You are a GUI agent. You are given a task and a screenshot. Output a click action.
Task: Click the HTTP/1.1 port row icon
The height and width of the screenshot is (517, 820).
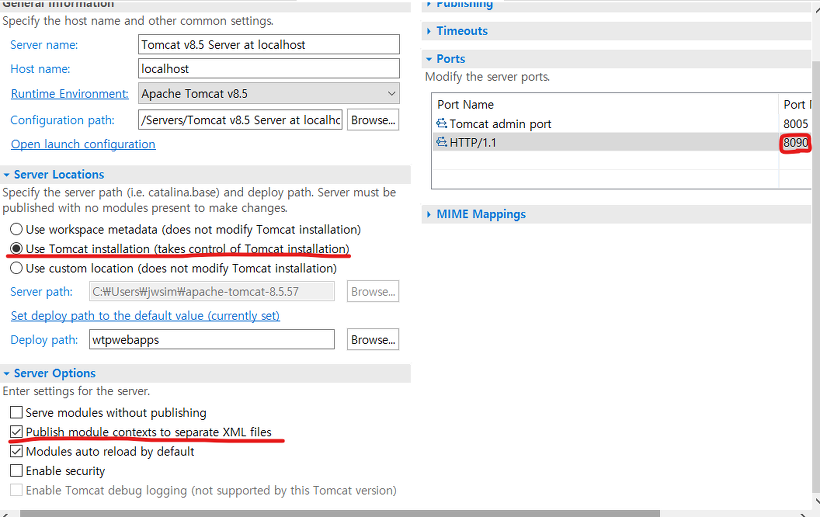pos(442,142)
